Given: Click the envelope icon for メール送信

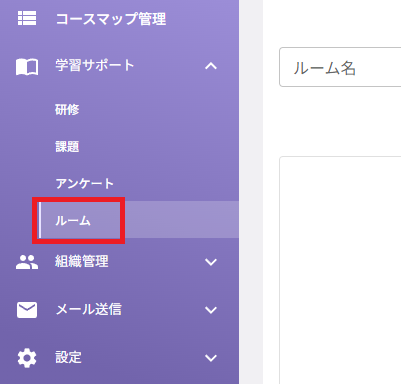Looking at the screenshot, I should (x=27, y=310).
